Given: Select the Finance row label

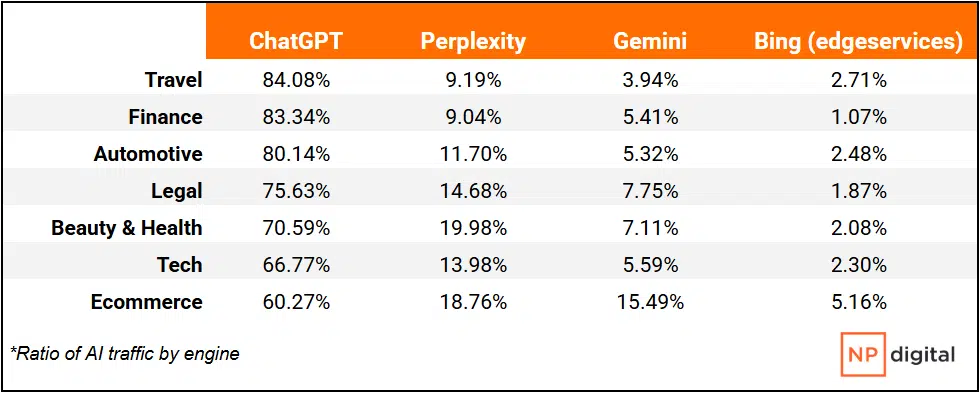Looking at the screenshot, I should 166,117.
